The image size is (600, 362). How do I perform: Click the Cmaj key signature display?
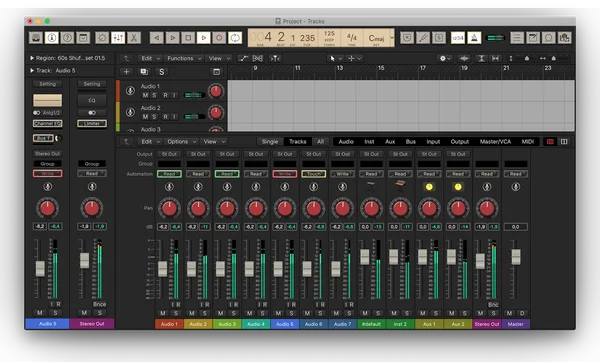[x=376, y=38]
